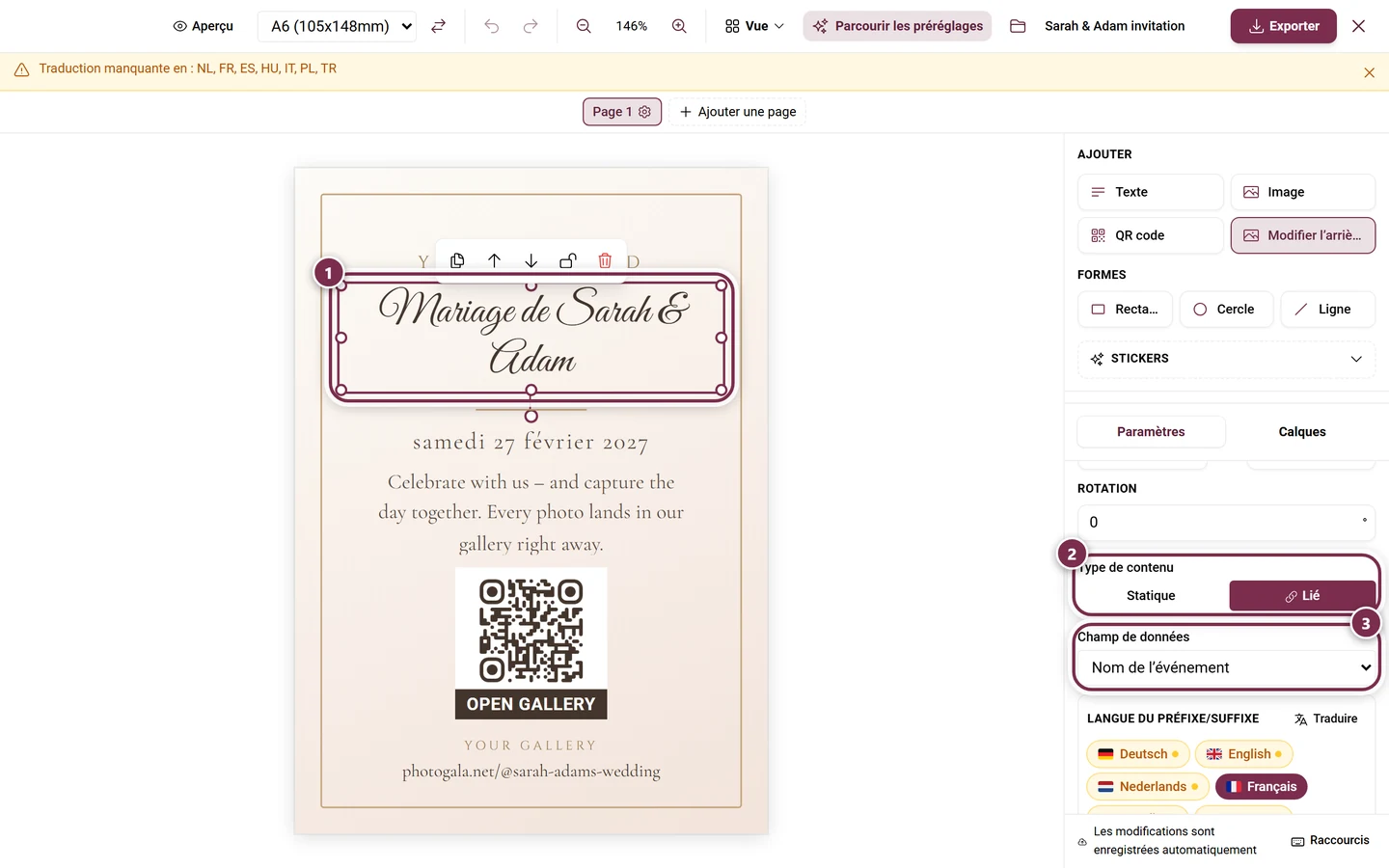Add an Image element
Image resolution: width=1389 pixels, height=868 pixels.
tap(1302, 192)
